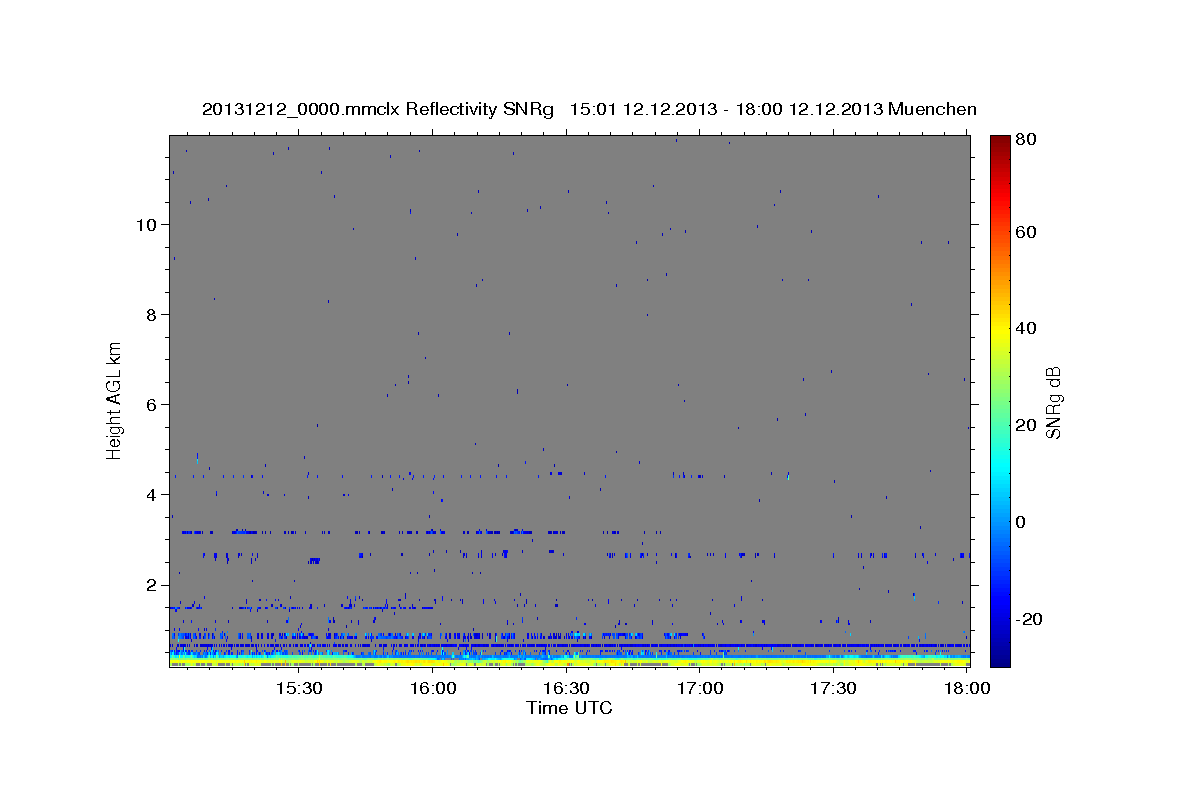Click the 15:30 time tick label
Image resolution: width=1200 pixels, height=800 pixels.
[298, 689]
